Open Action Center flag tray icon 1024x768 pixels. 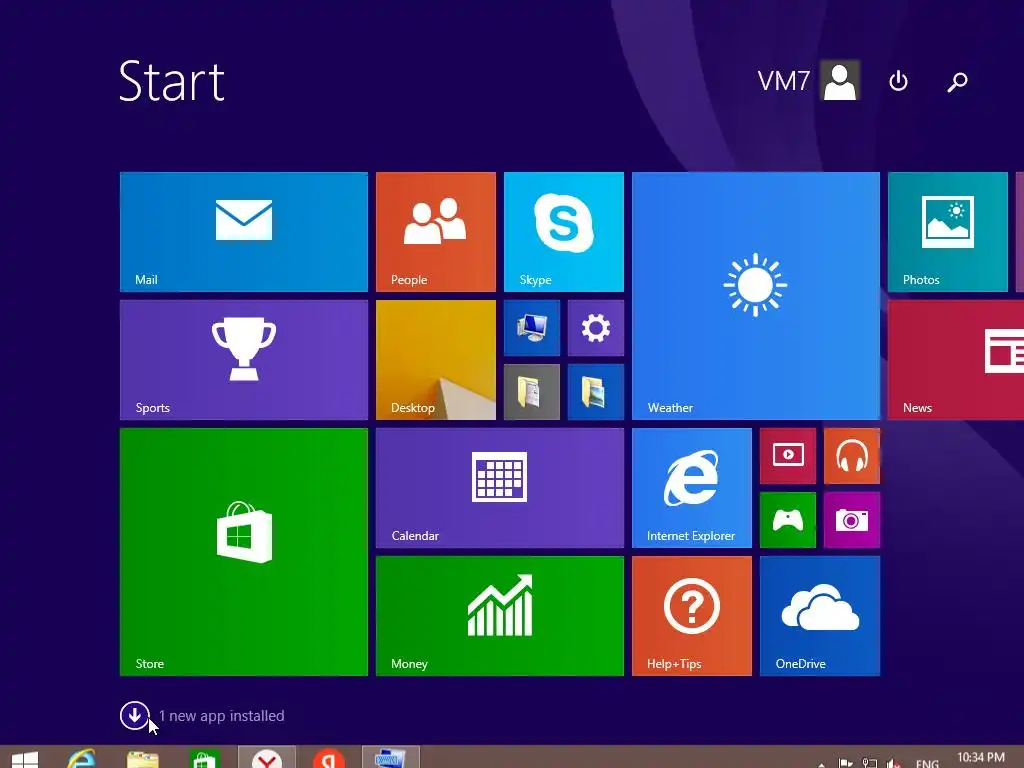click(x=846, y=763)
